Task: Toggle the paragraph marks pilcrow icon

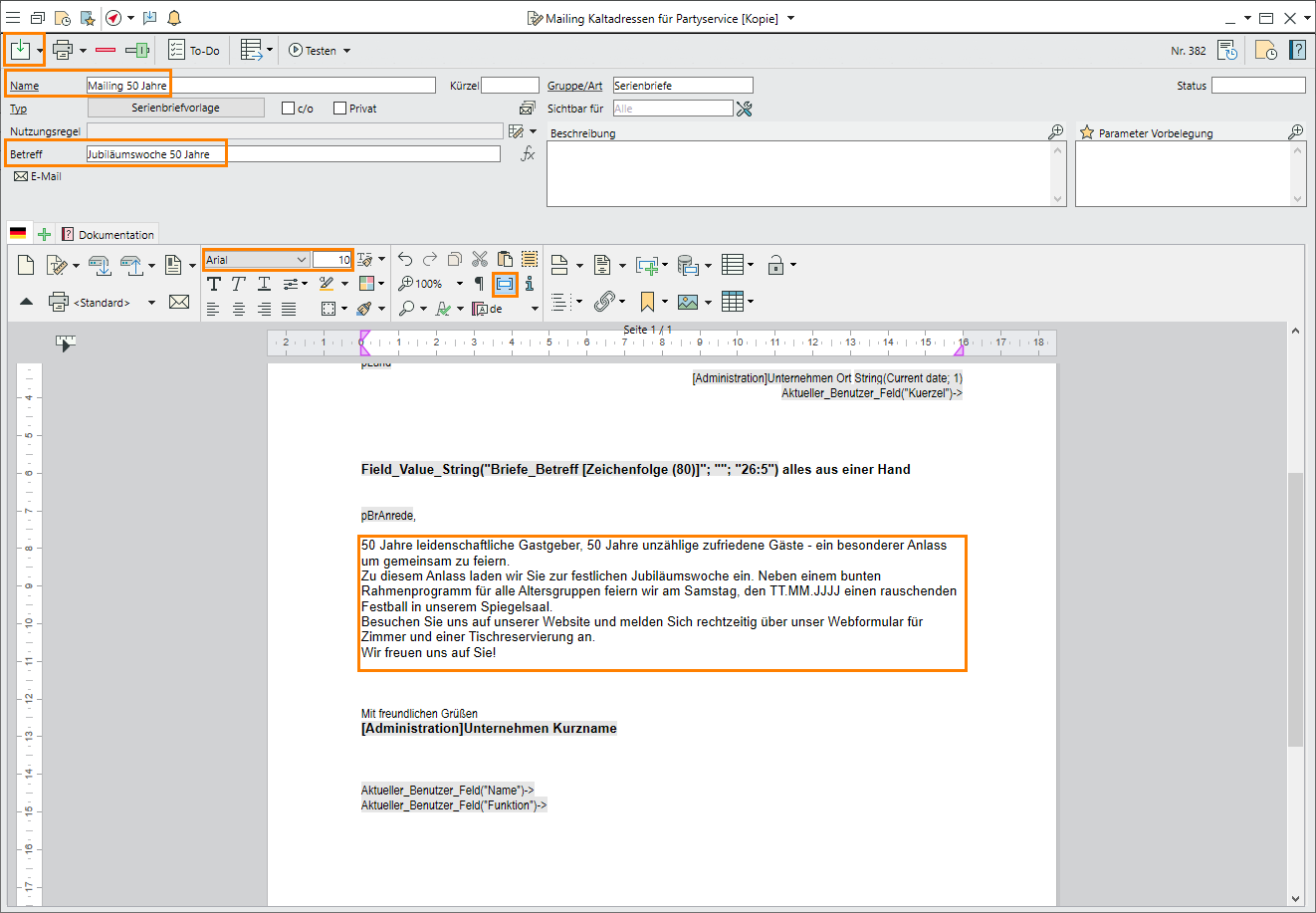Action: point(479,284)
